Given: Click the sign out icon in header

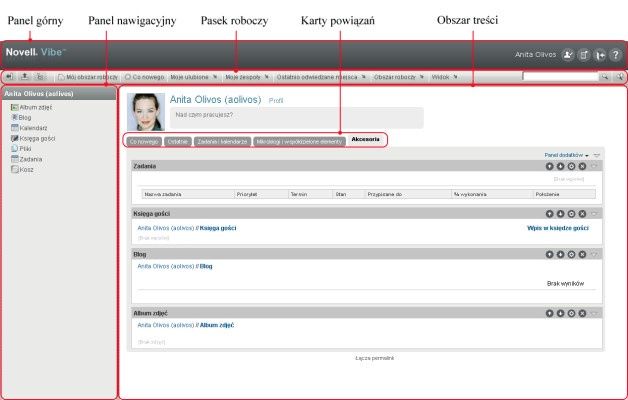Looking at the screenshot, I should (600, 55).
